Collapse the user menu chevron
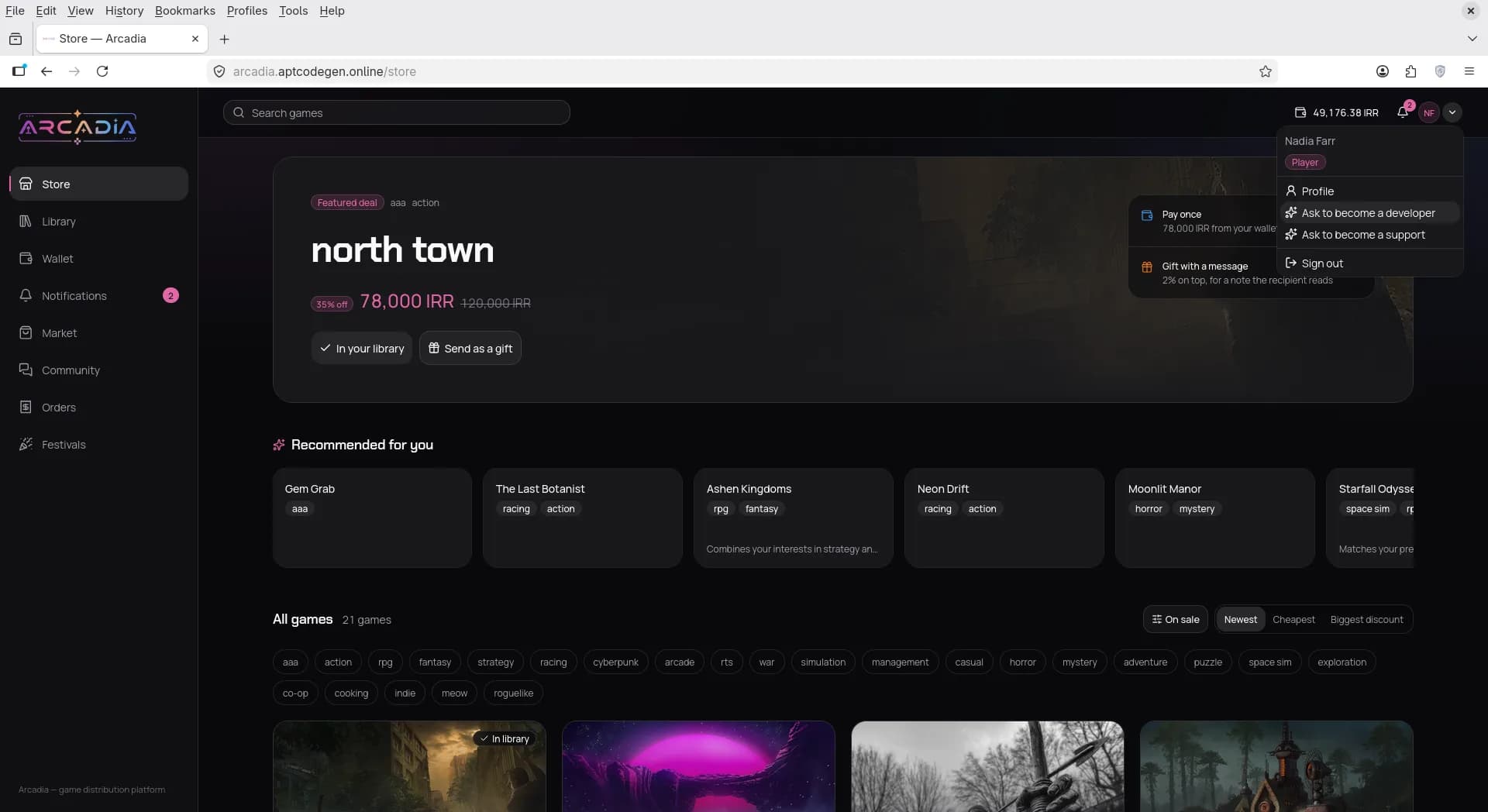1488x812 pixels. (1452, 112)
